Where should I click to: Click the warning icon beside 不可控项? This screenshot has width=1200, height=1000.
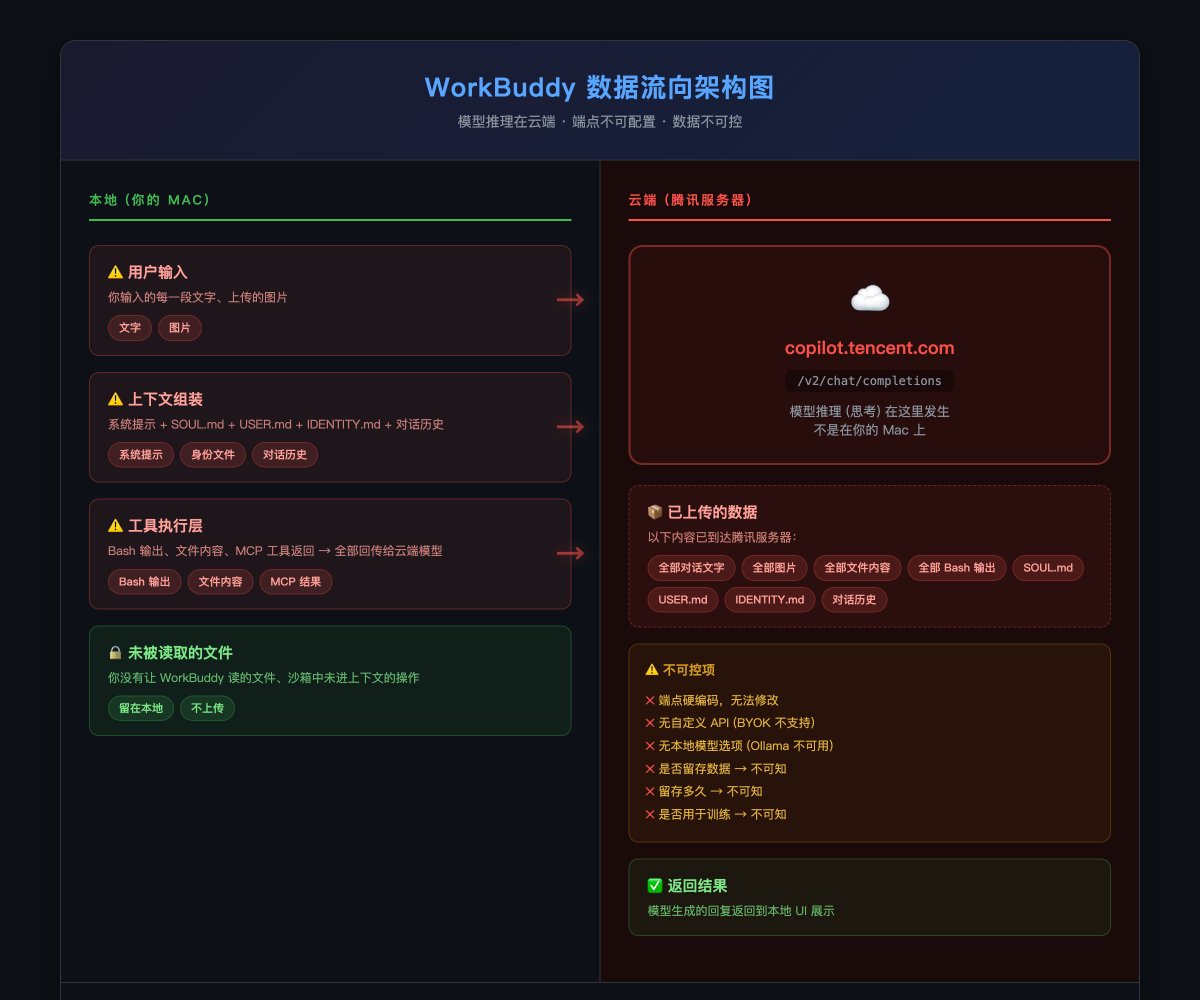point(652,670)
